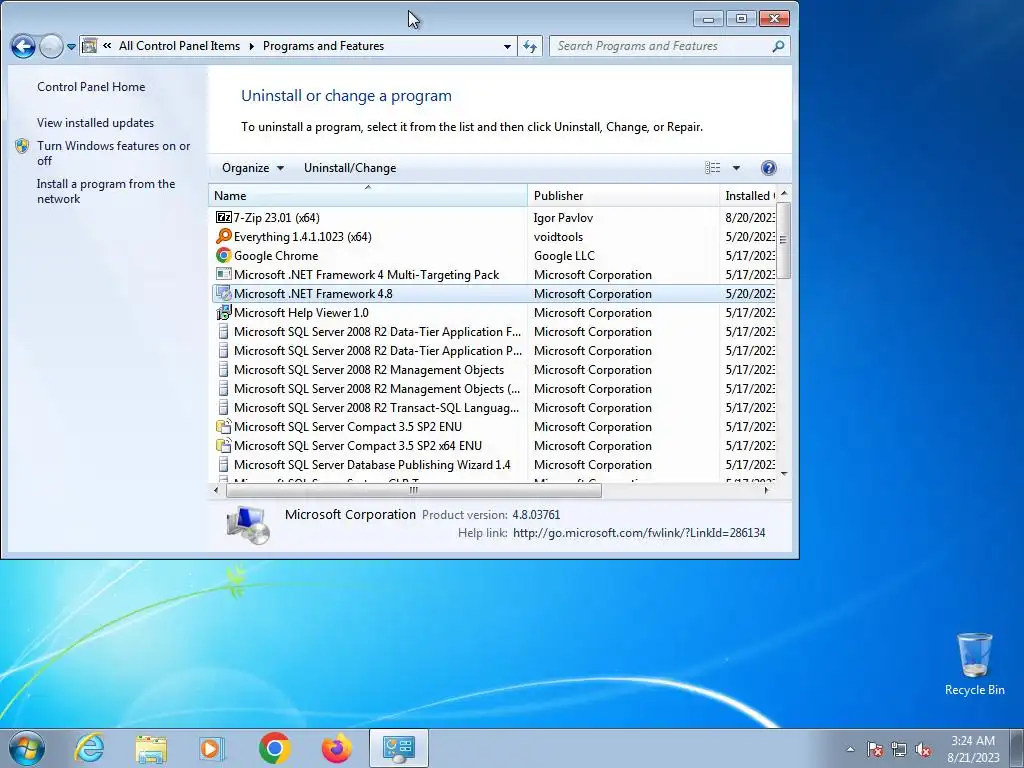Select the Google Chrome list icon
Screen dimensions: 1024x768
223,255
